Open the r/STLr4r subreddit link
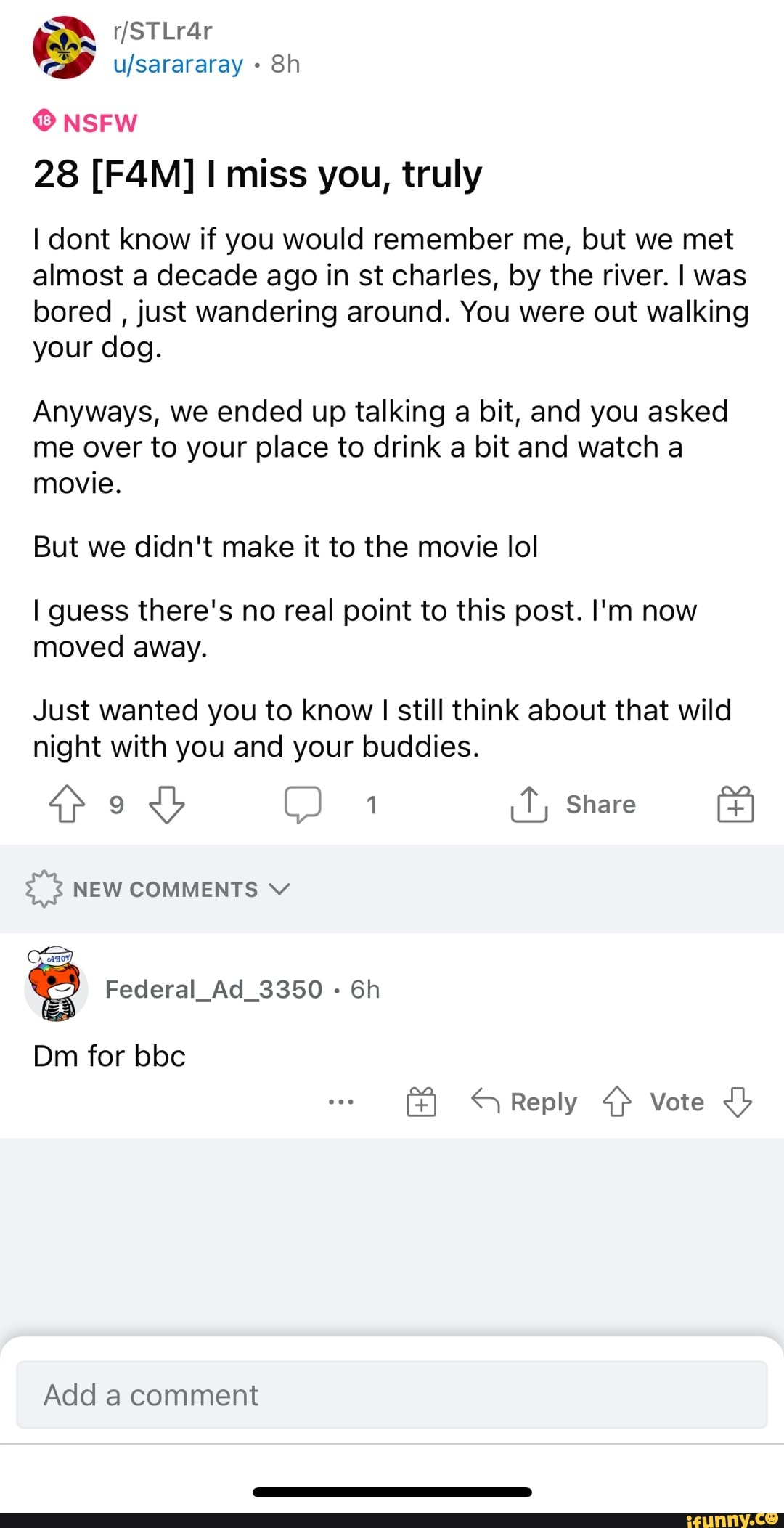The image size is (784, 1528). (163, 31)
